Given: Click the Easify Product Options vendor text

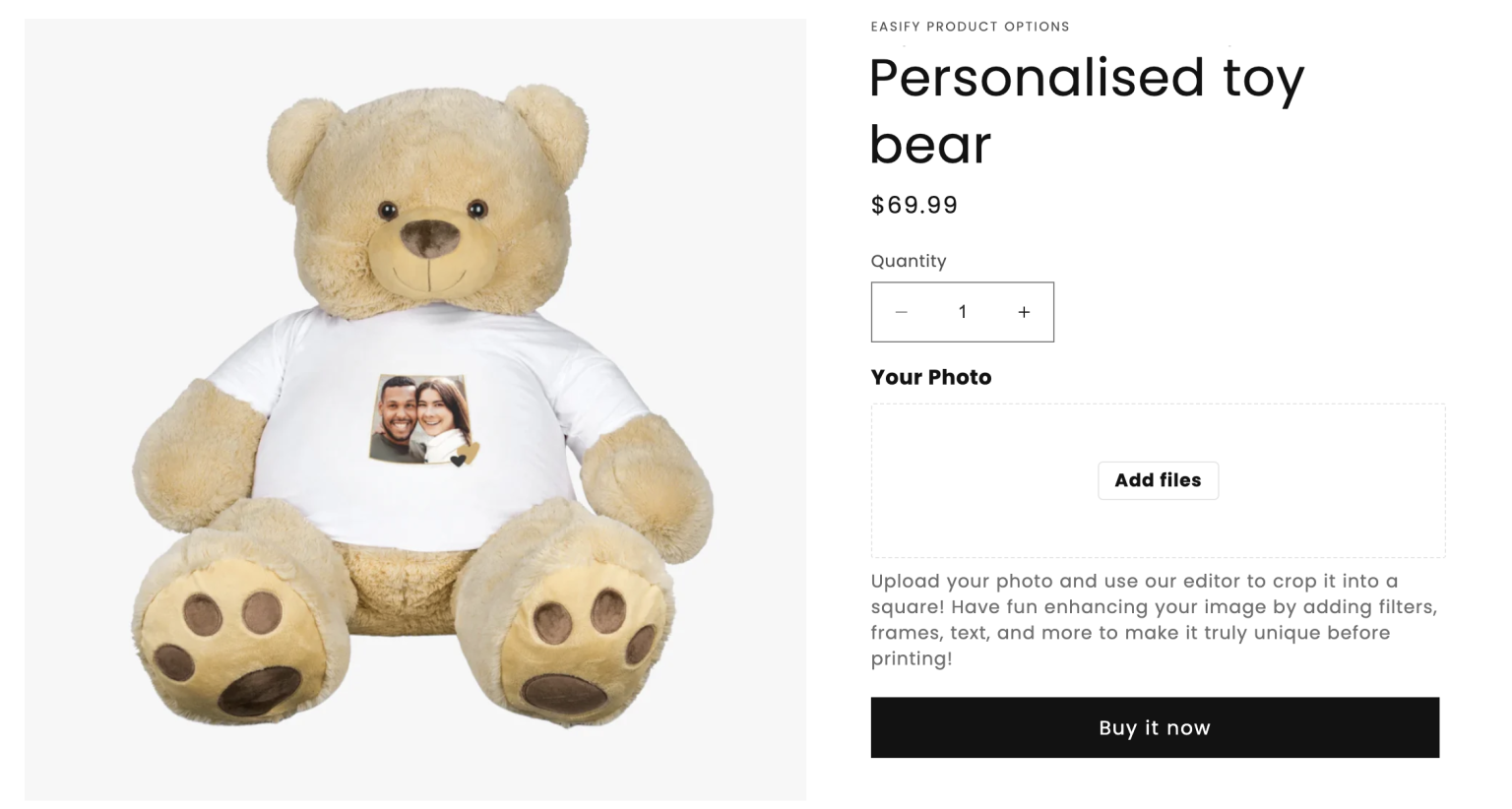Looking at the screenshot, I should [970, 27].
